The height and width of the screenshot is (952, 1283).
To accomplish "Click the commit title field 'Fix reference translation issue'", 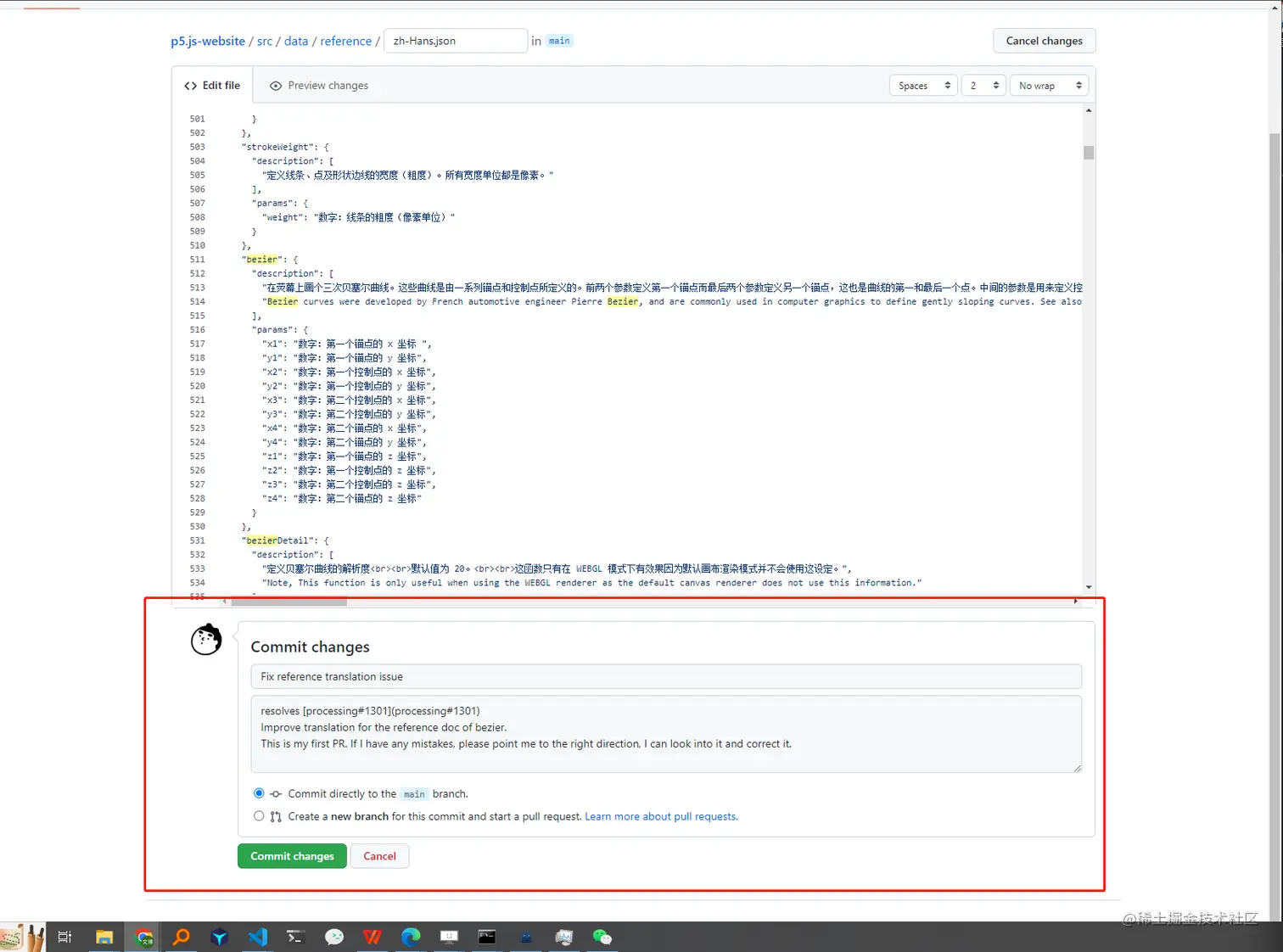I will 666,676.
